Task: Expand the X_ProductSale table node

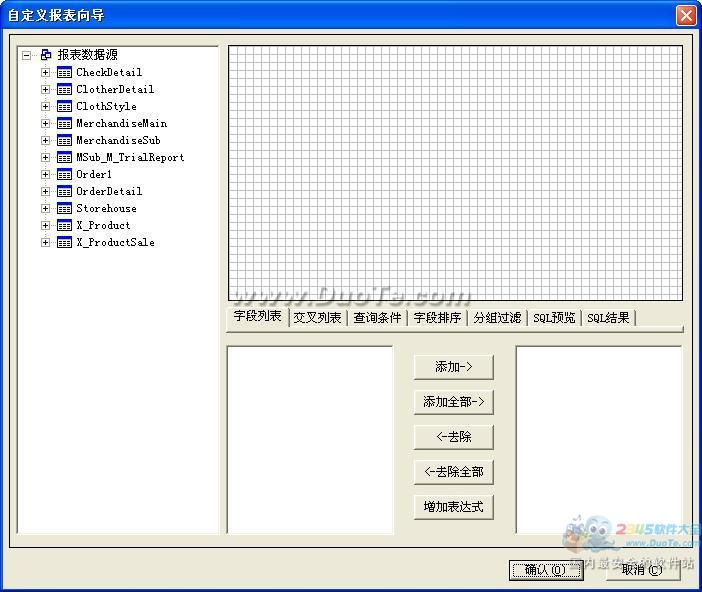Action: [45, 242]
